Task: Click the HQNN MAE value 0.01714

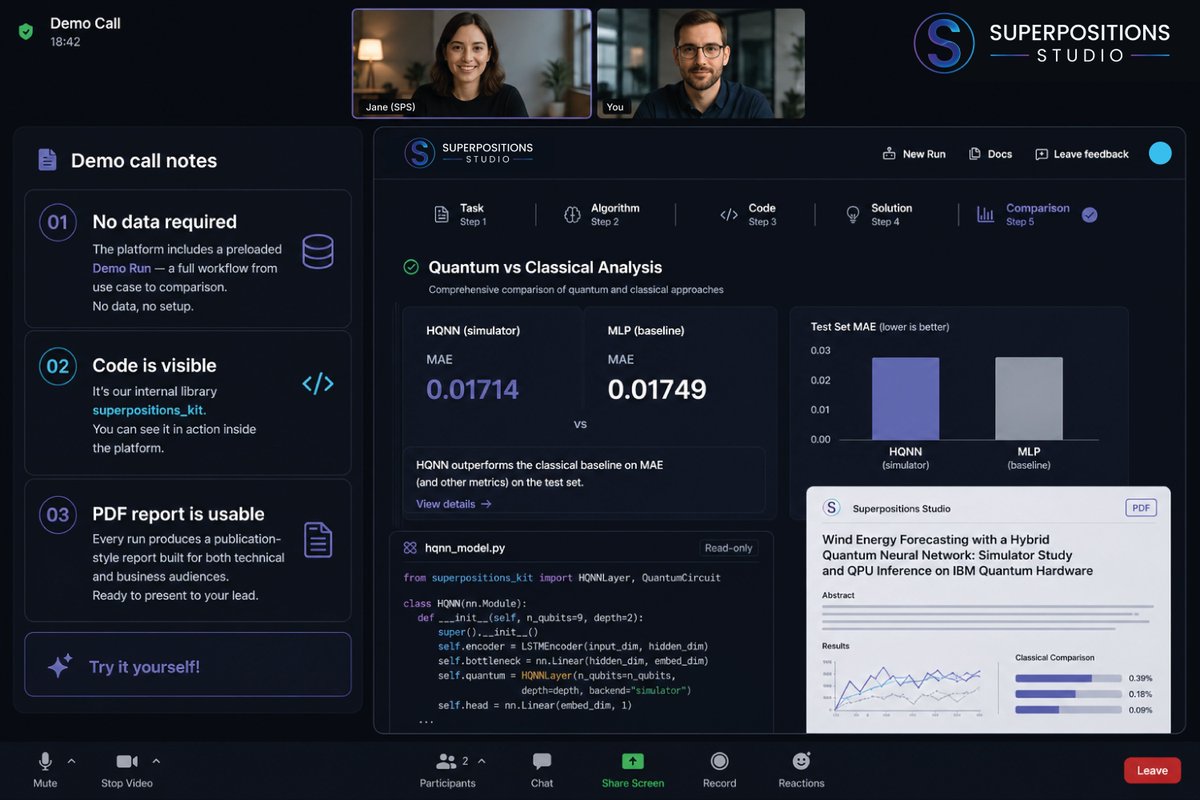Action: tap(473, 389)
